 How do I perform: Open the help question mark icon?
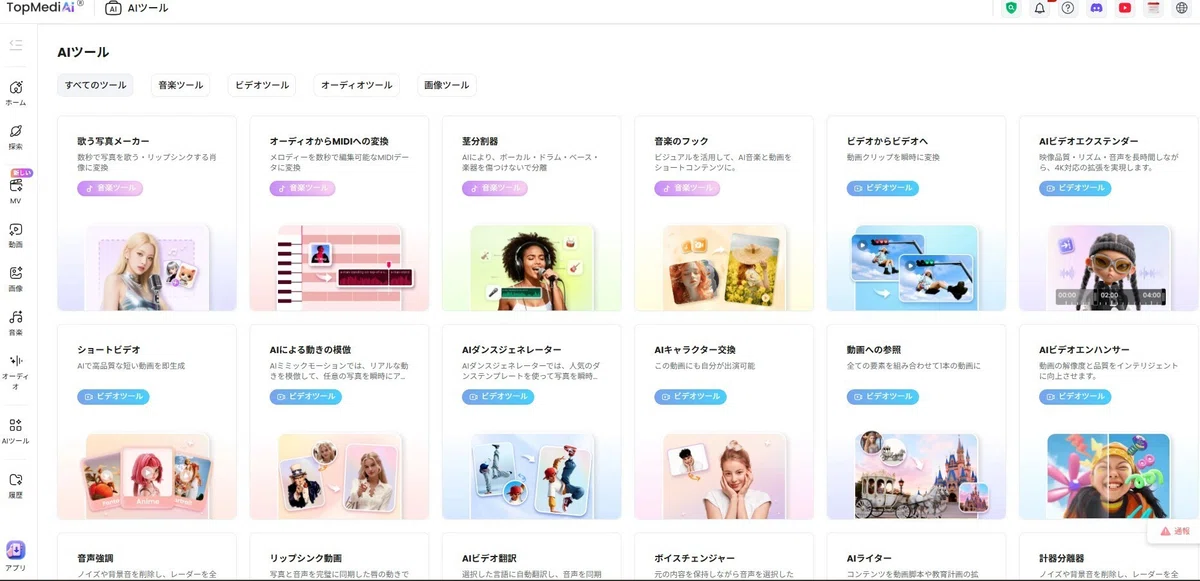pyautogui.click(x=1068, y=8)
